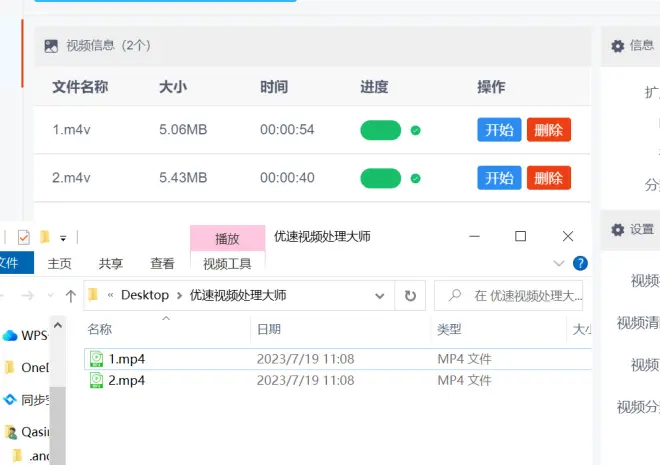660x465 pixels.
Task: Open the address bar history dropdown
Action: click(x=380, y=295)
